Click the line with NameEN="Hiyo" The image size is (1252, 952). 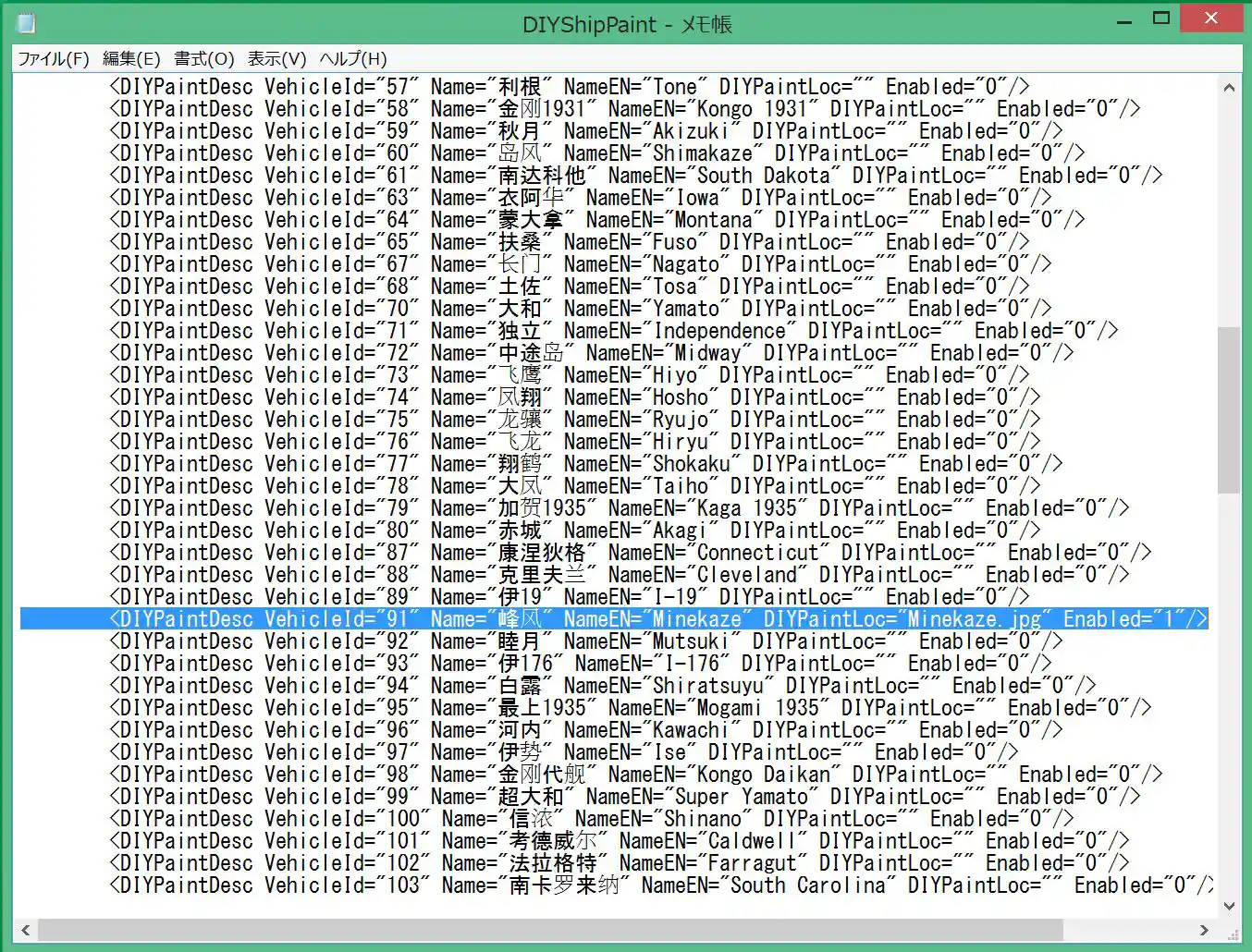569,375
